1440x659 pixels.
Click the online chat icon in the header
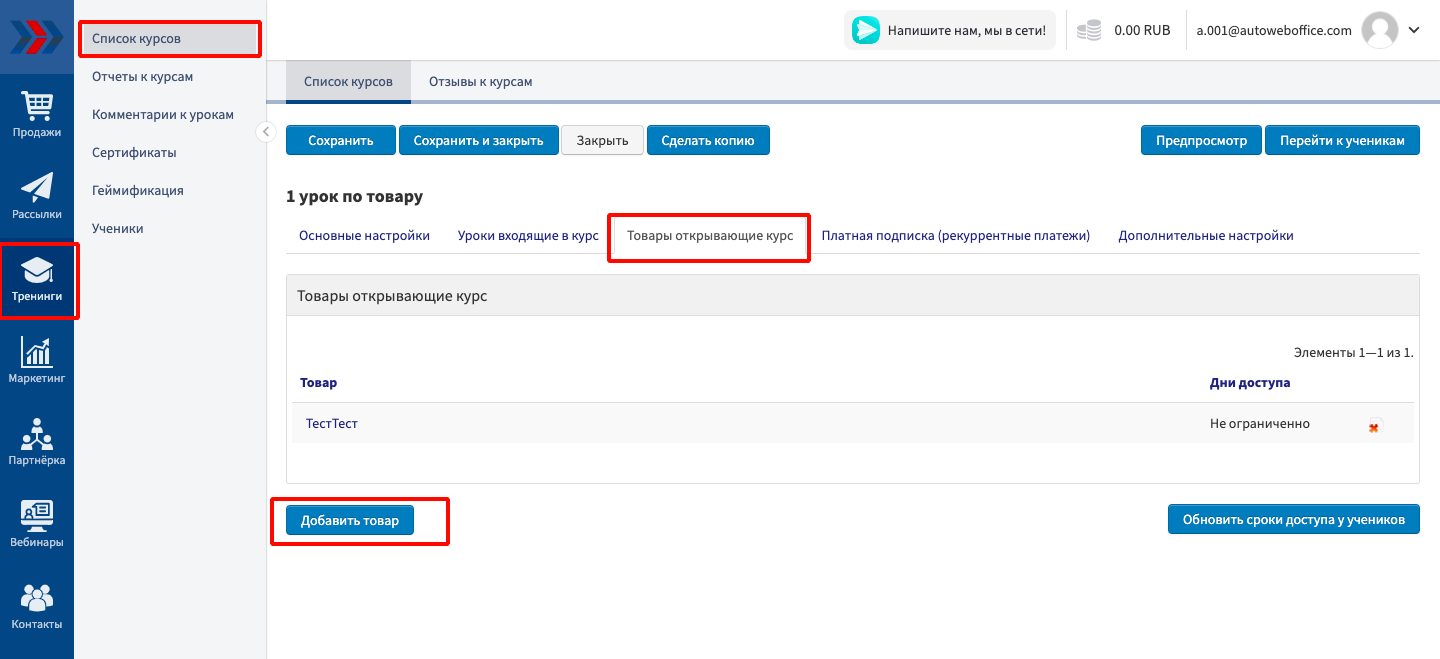(866, 31)
